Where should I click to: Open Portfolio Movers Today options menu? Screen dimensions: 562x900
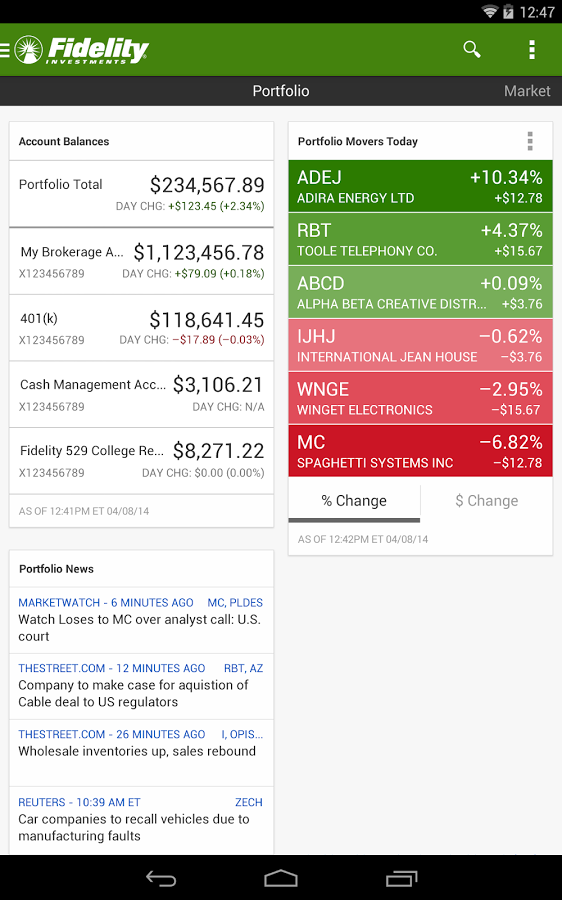pos(530,141)
